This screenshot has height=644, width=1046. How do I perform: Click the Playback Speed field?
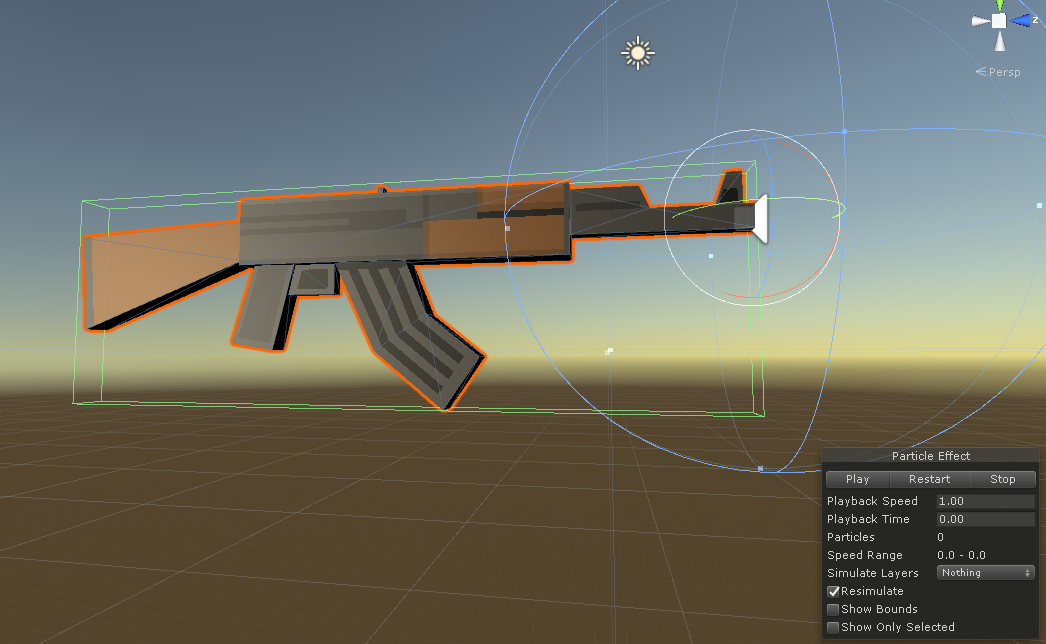pyautogui.click(x=985, y=501)
